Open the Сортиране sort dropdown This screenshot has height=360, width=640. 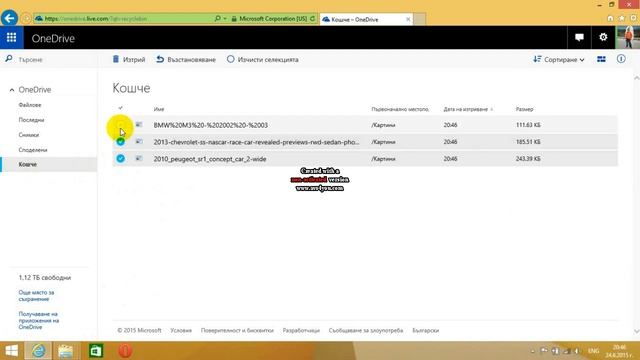[559, 60]
